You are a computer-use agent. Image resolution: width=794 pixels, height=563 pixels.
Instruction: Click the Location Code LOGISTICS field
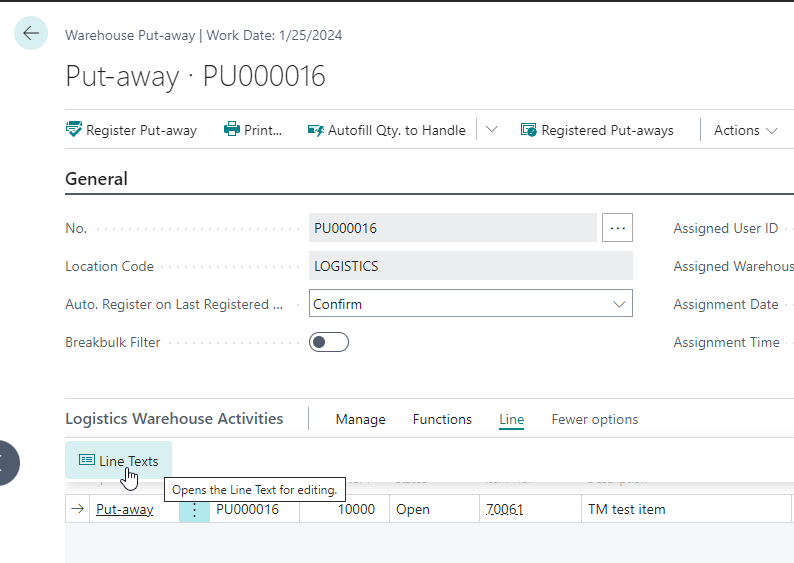point(470,266)
